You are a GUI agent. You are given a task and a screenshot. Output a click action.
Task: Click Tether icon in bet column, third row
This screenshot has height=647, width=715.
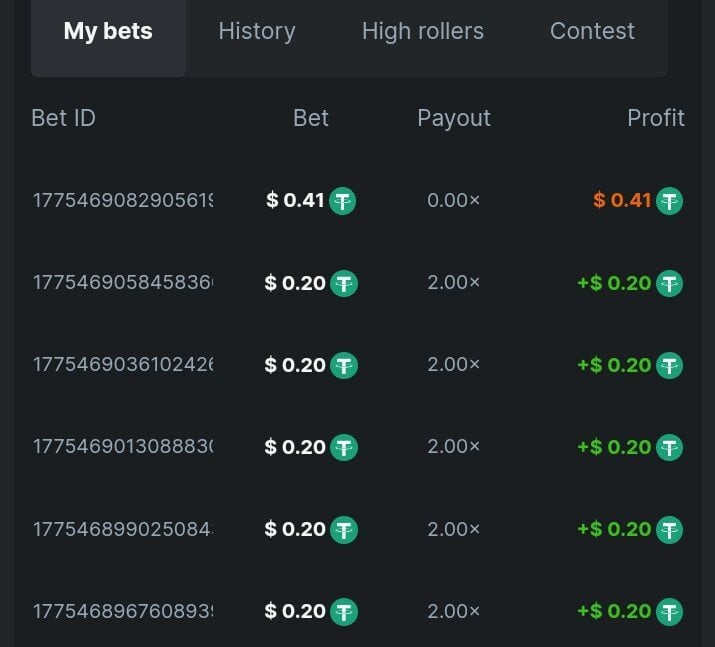pos(343,365)
